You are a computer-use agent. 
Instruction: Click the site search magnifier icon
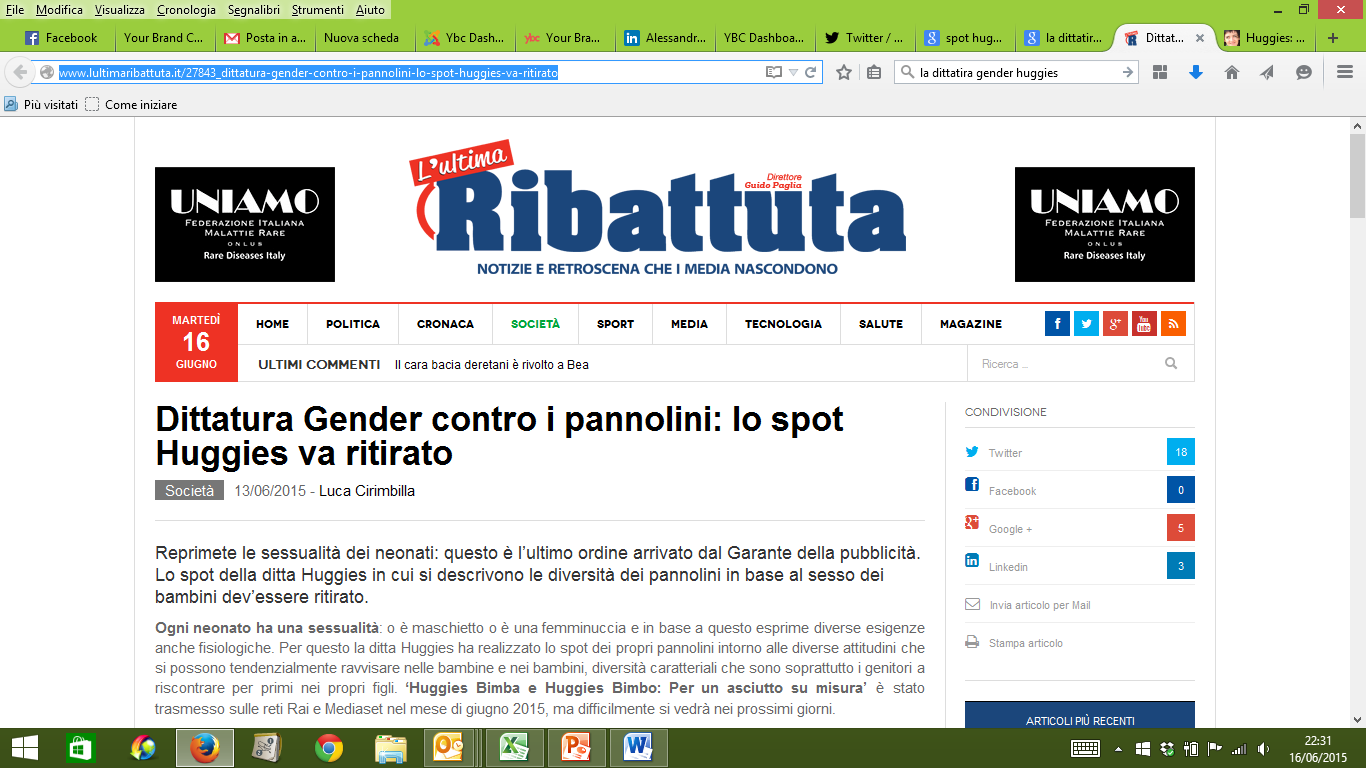point(1171,364)
